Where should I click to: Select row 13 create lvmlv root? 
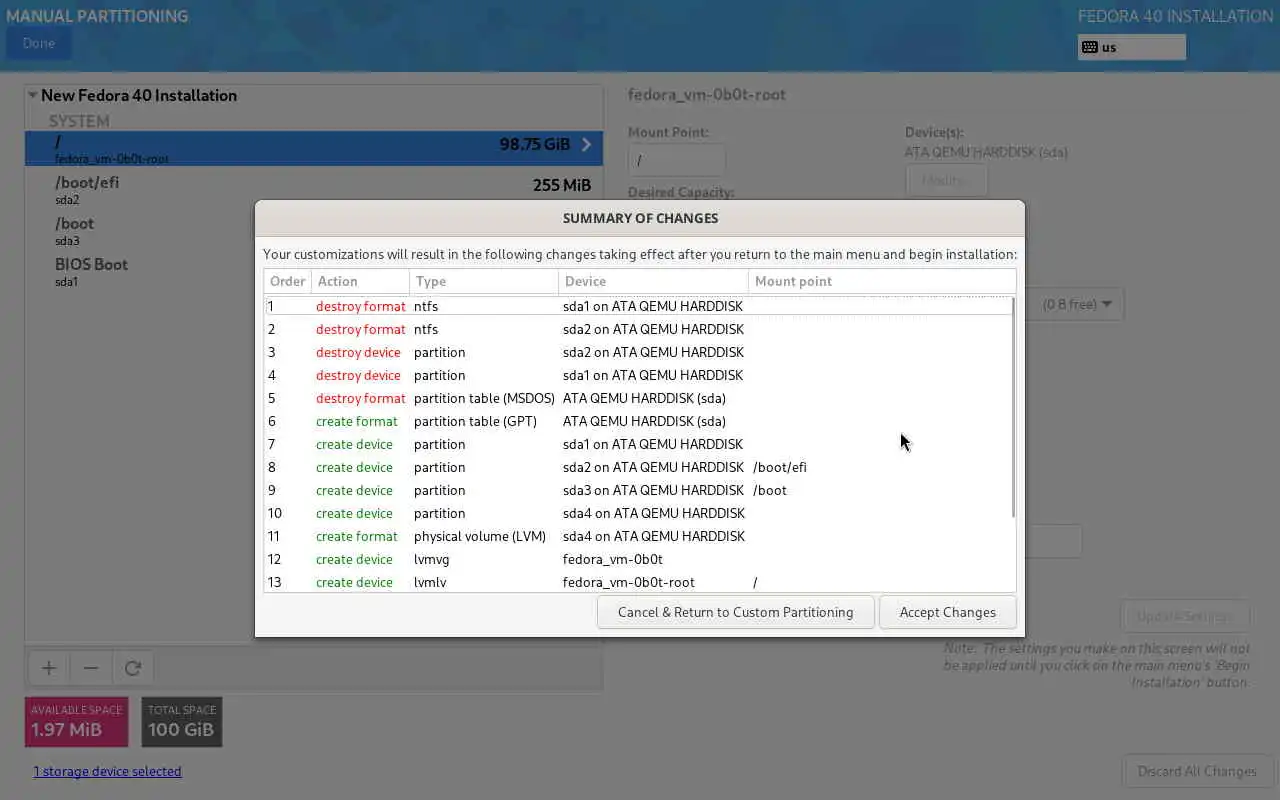(x=638, y=582)
